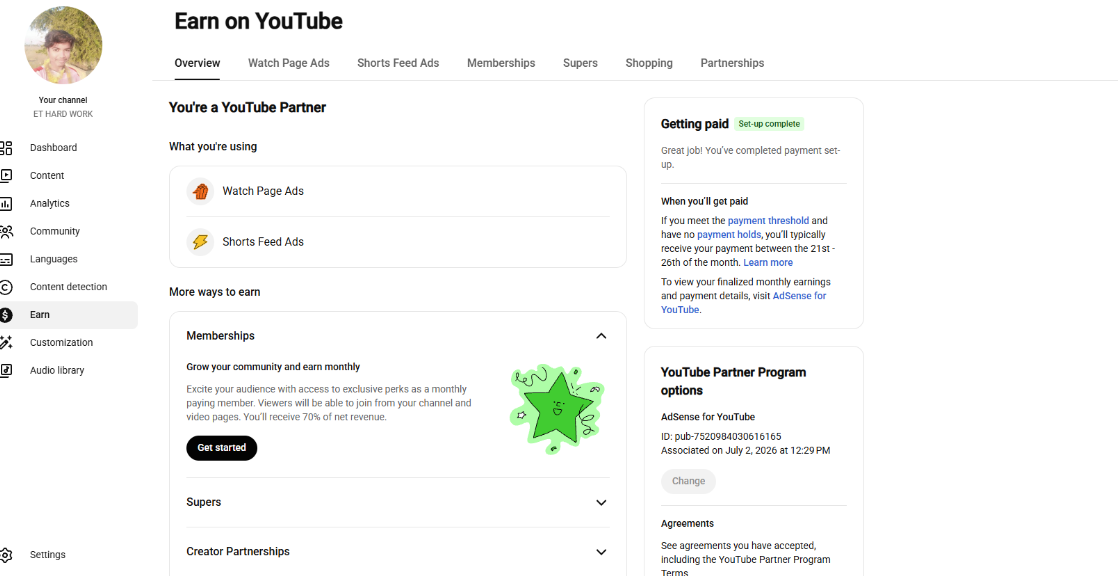Viewport: 1118px width, 576px height.
Task: Click the green star Memberships illustration
Action: pyautogui.click(x=558, y=408)
